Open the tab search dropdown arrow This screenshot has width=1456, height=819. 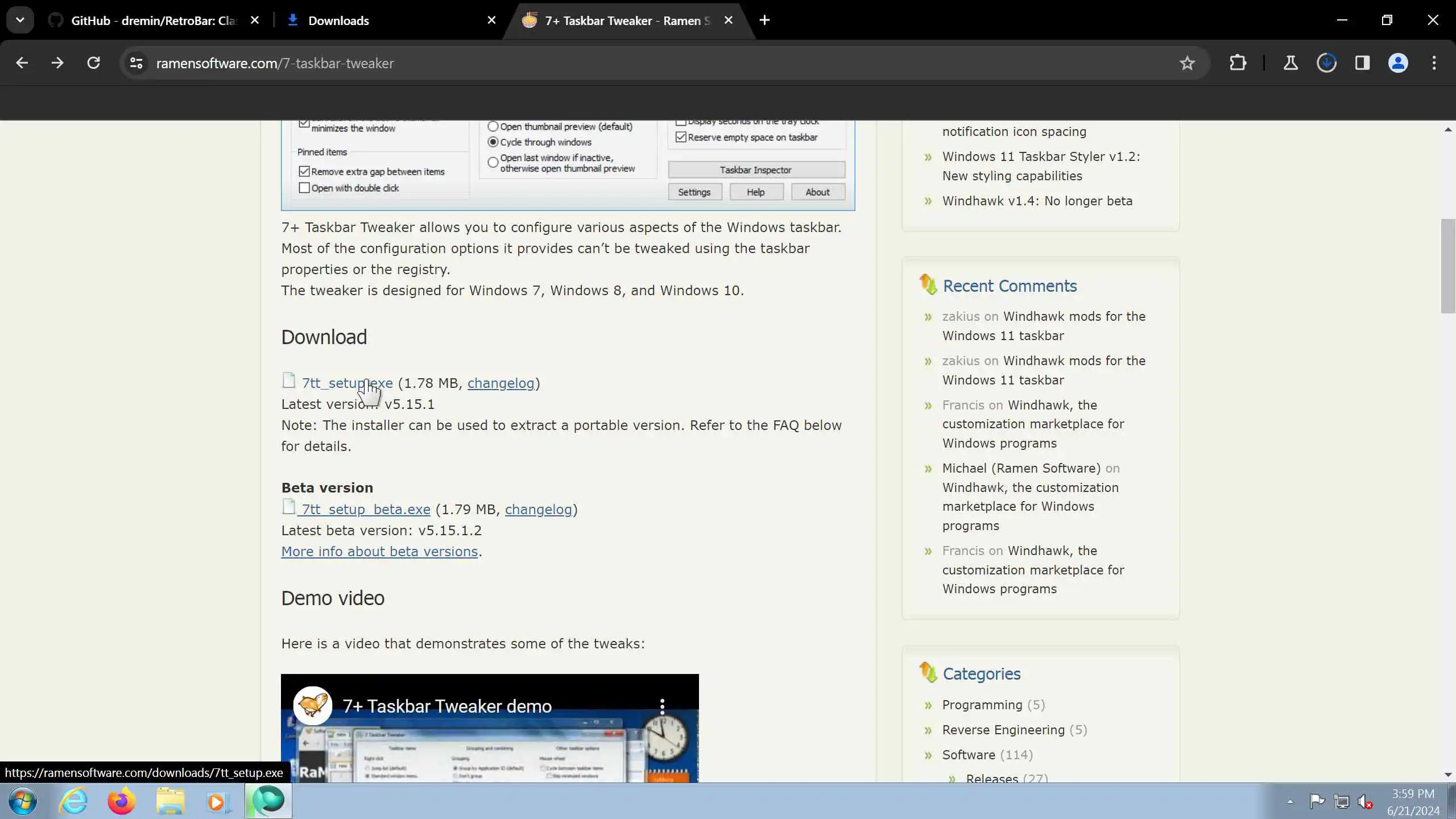20,20
